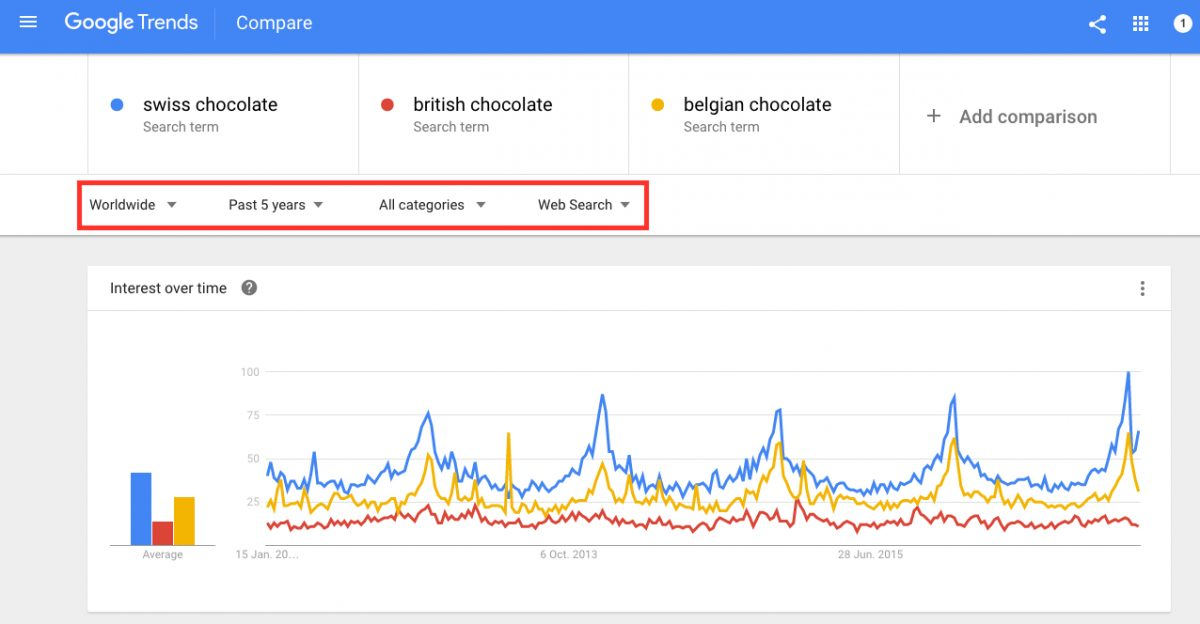Open the Past 5 years time range dropdown

coord(276,205)
